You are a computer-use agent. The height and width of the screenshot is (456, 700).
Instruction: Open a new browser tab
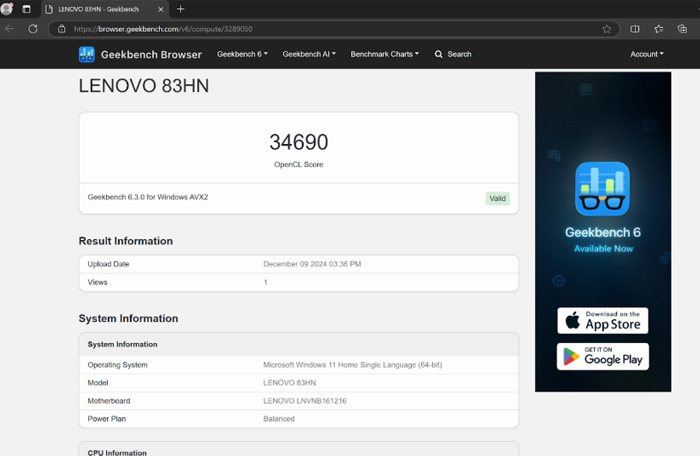point(180,9)
